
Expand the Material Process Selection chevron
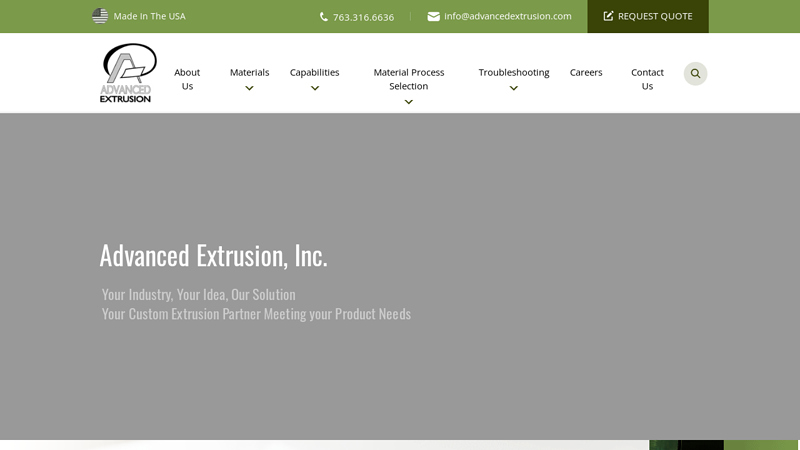coord(409,102)
